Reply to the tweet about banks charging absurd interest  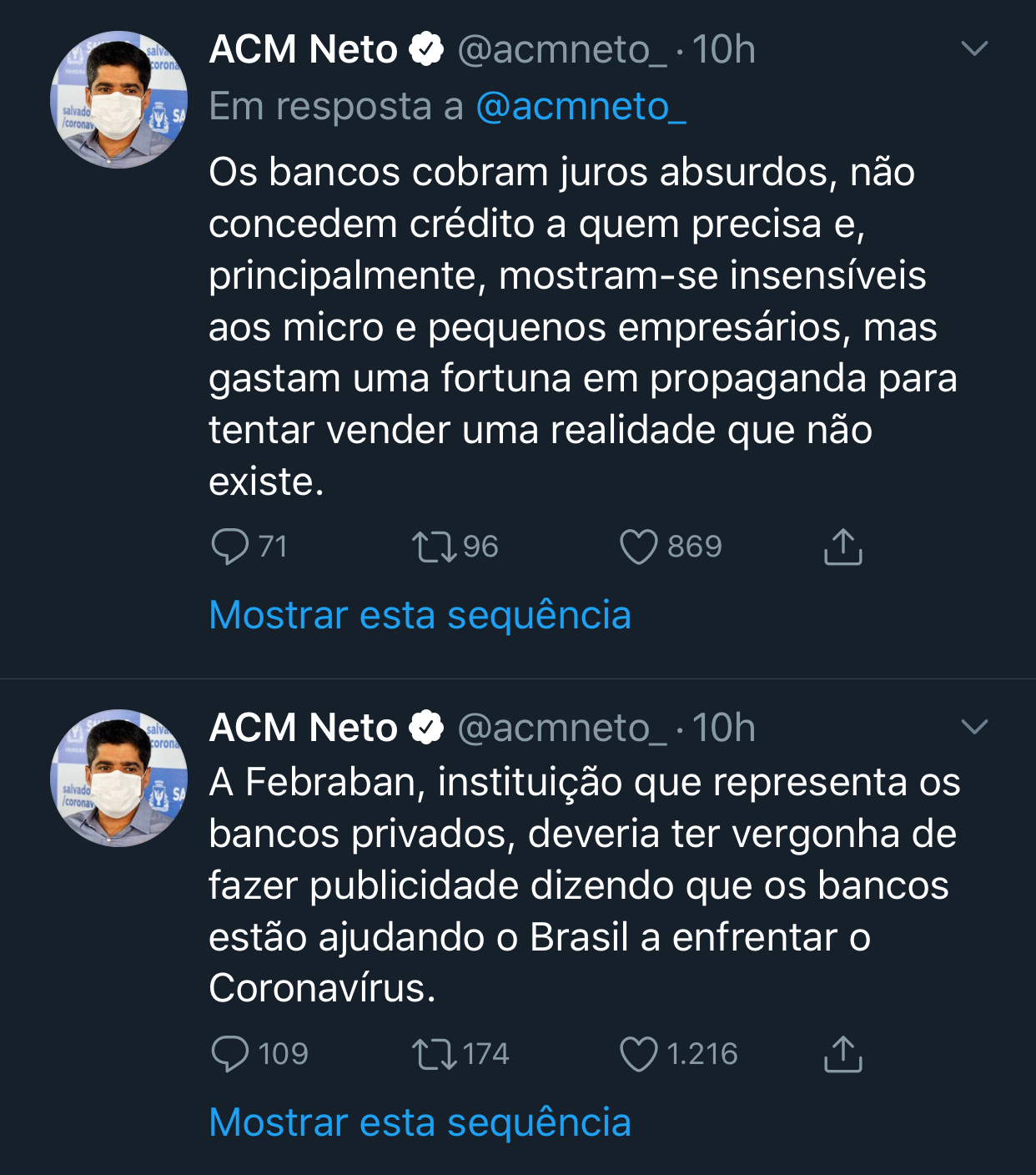(230, 547)
